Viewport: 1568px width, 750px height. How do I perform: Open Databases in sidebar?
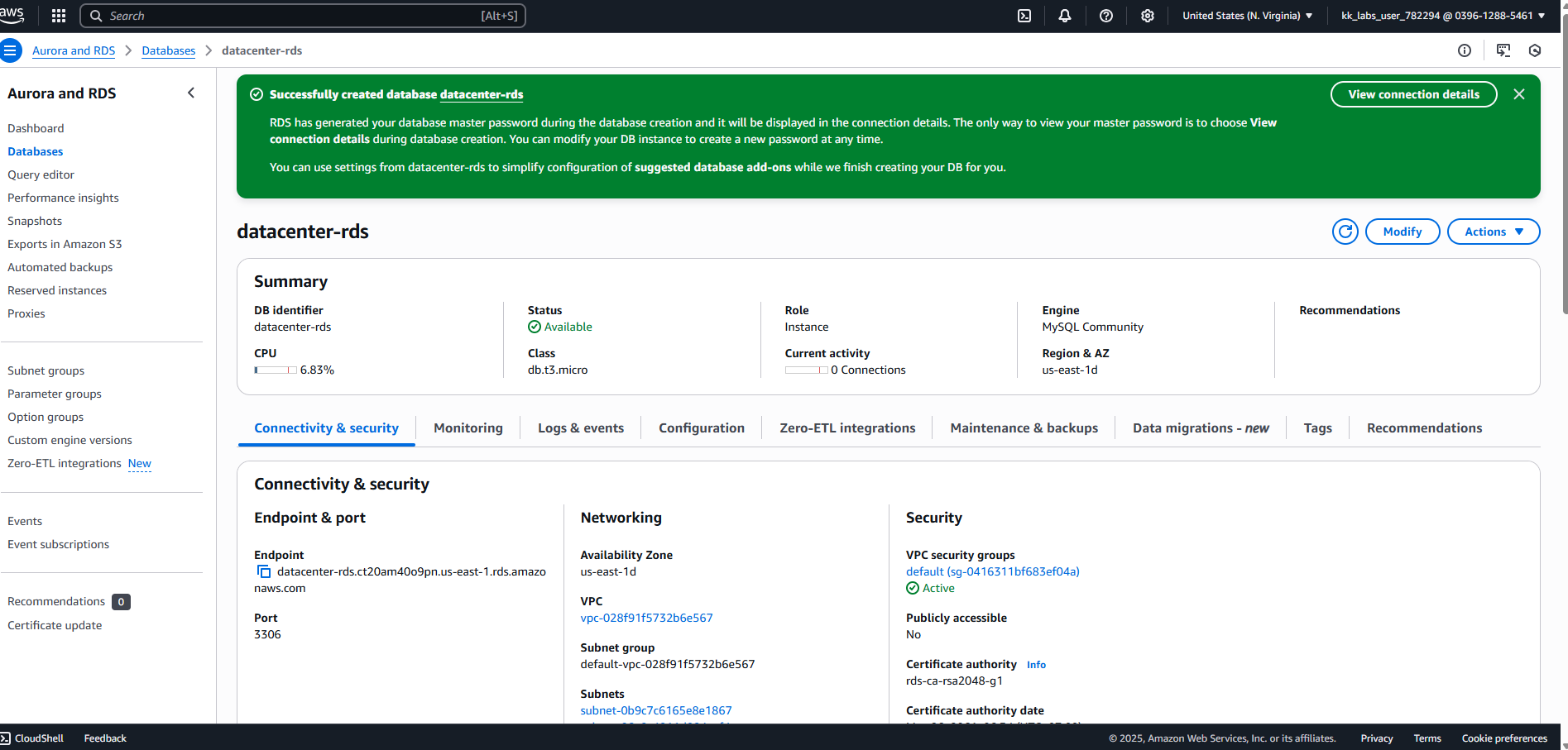pyautogui.click(x=36, y=151)
